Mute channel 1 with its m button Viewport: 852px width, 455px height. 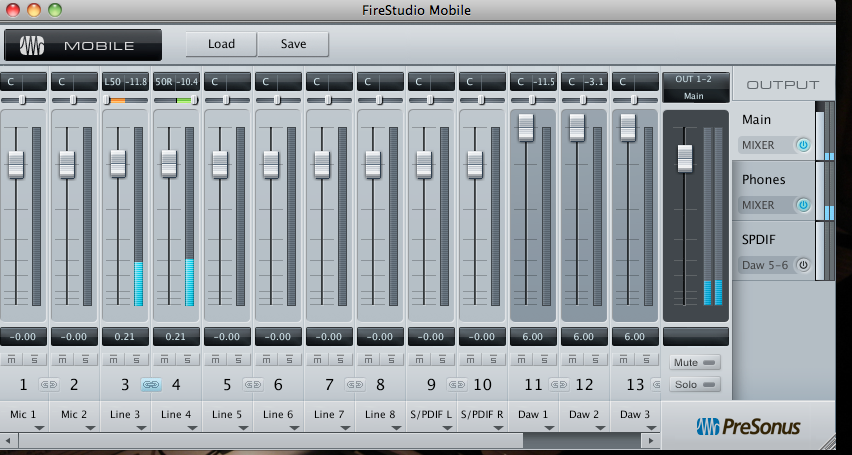pos(11,359)
